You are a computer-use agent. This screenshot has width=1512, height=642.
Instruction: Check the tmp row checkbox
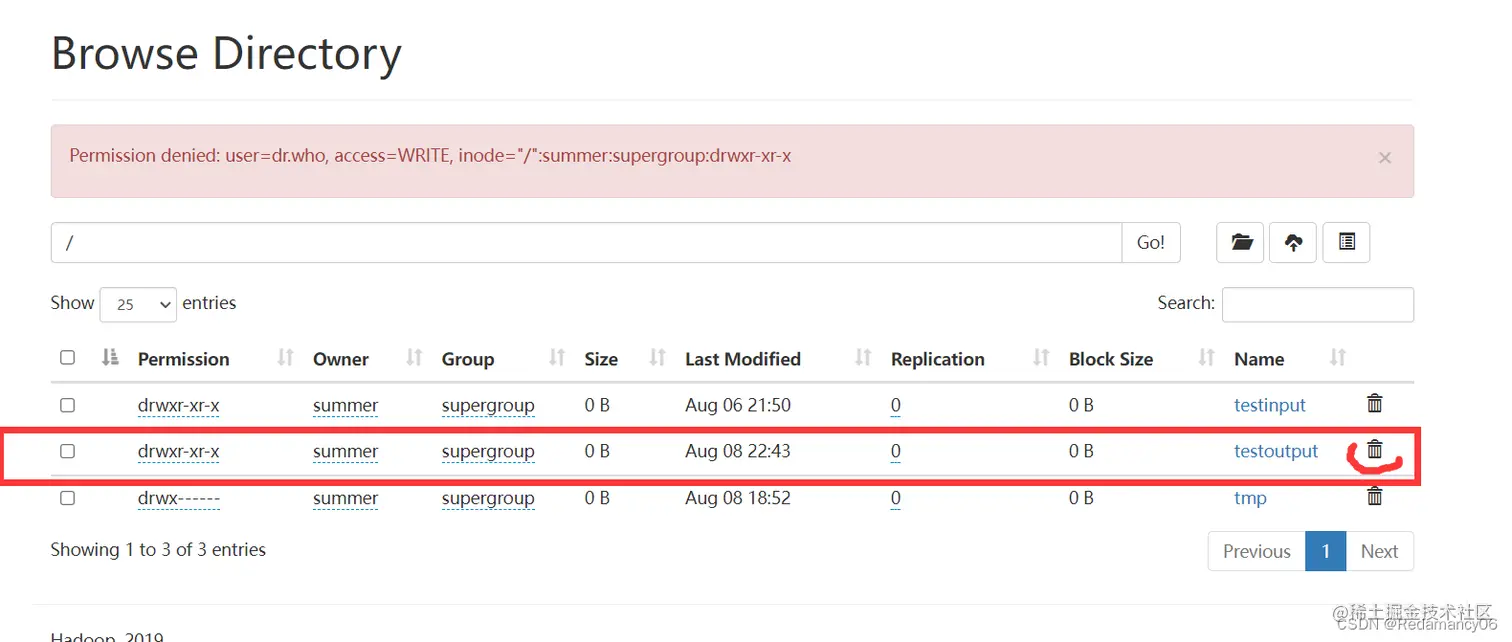(x=67, y=497)
